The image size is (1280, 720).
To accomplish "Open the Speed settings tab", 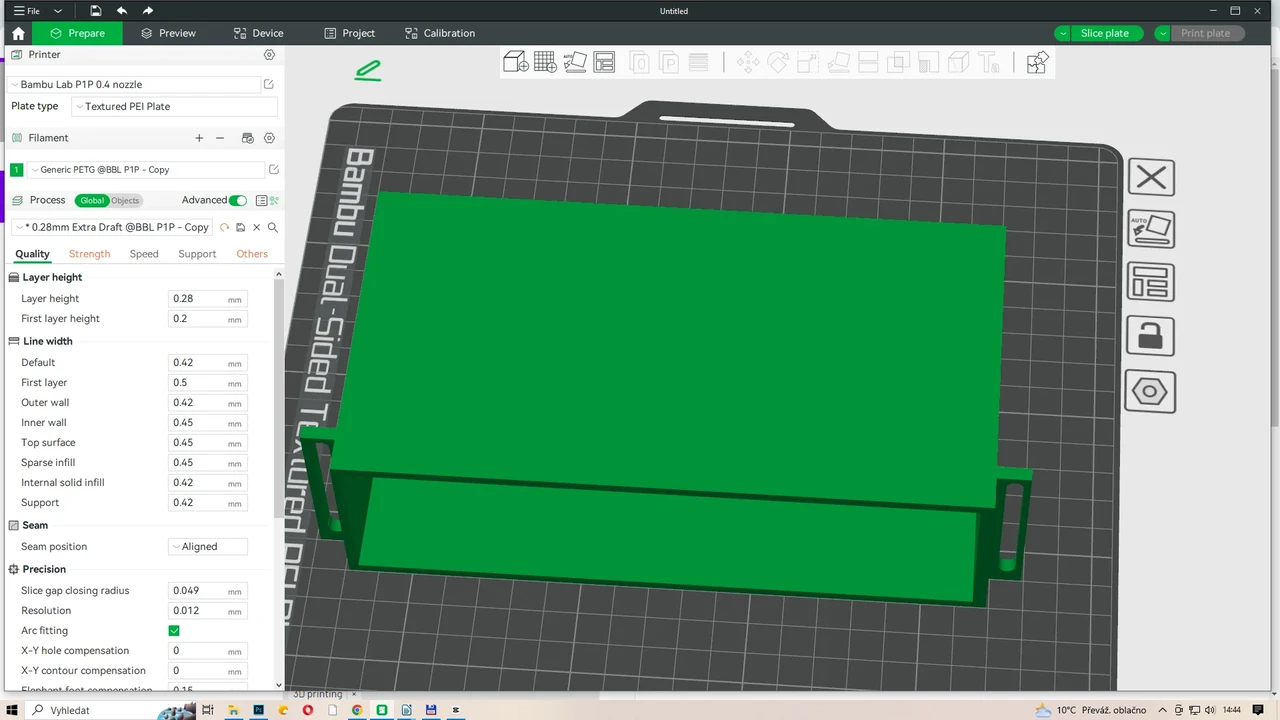I will pos(144,254).
